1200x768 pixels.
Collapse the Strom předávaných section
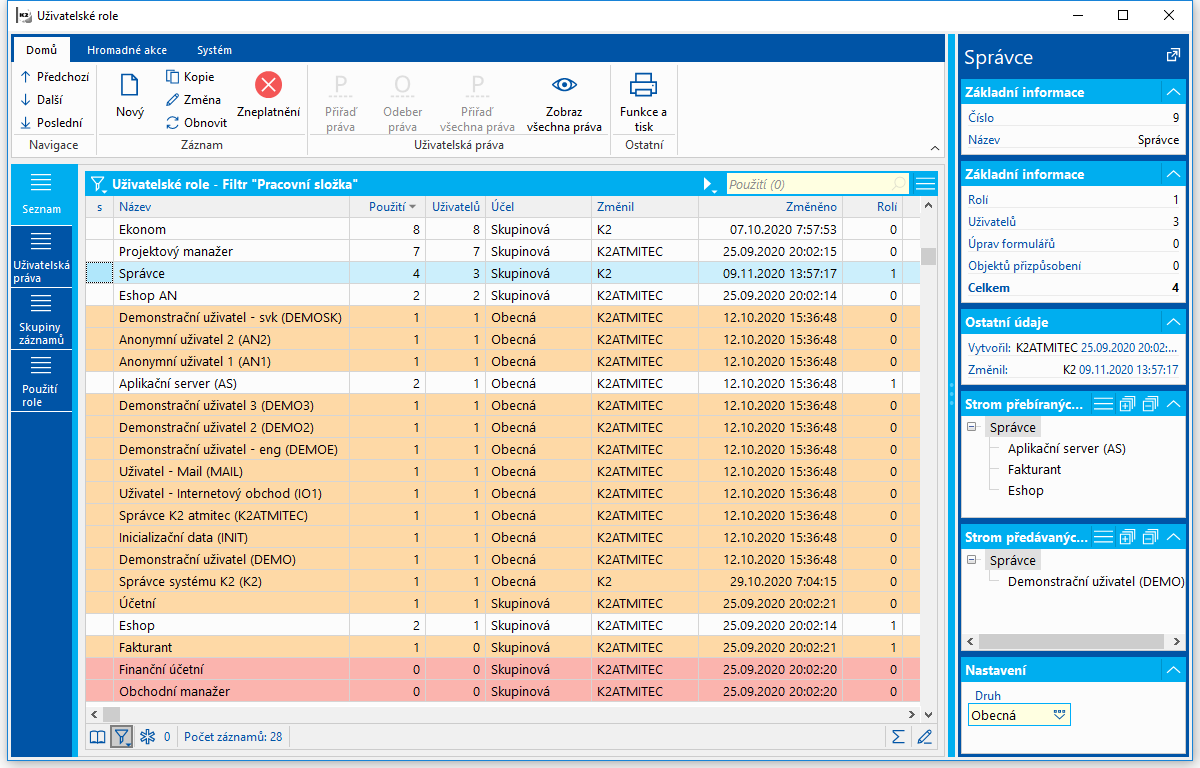1173,537
